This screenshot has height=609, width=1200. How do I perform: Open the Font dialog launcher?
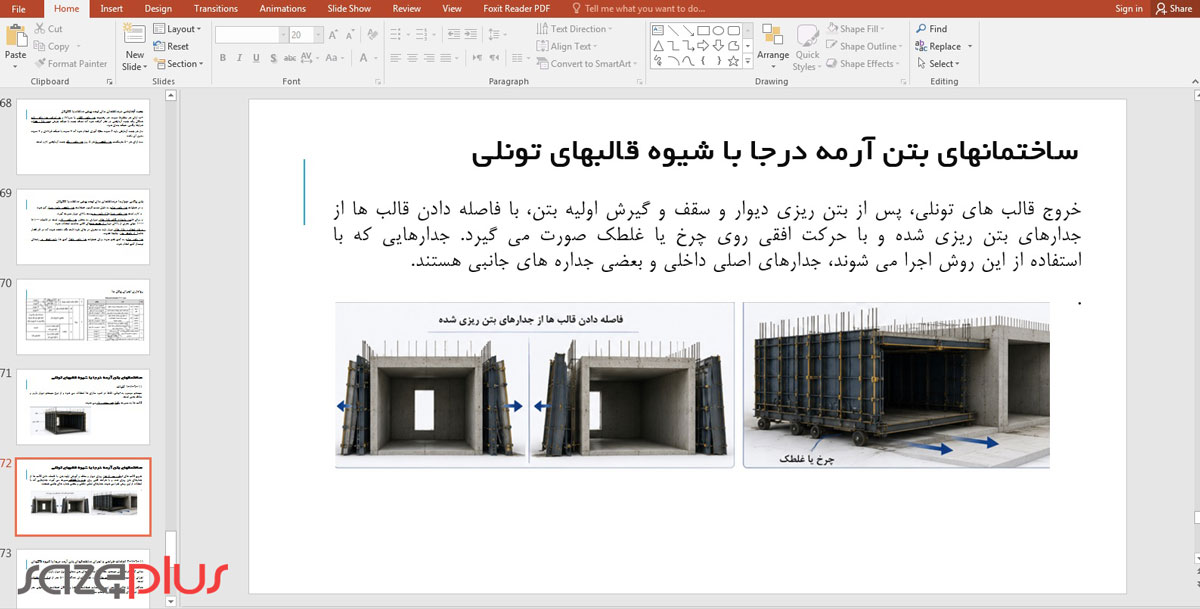tap(377, 80)
